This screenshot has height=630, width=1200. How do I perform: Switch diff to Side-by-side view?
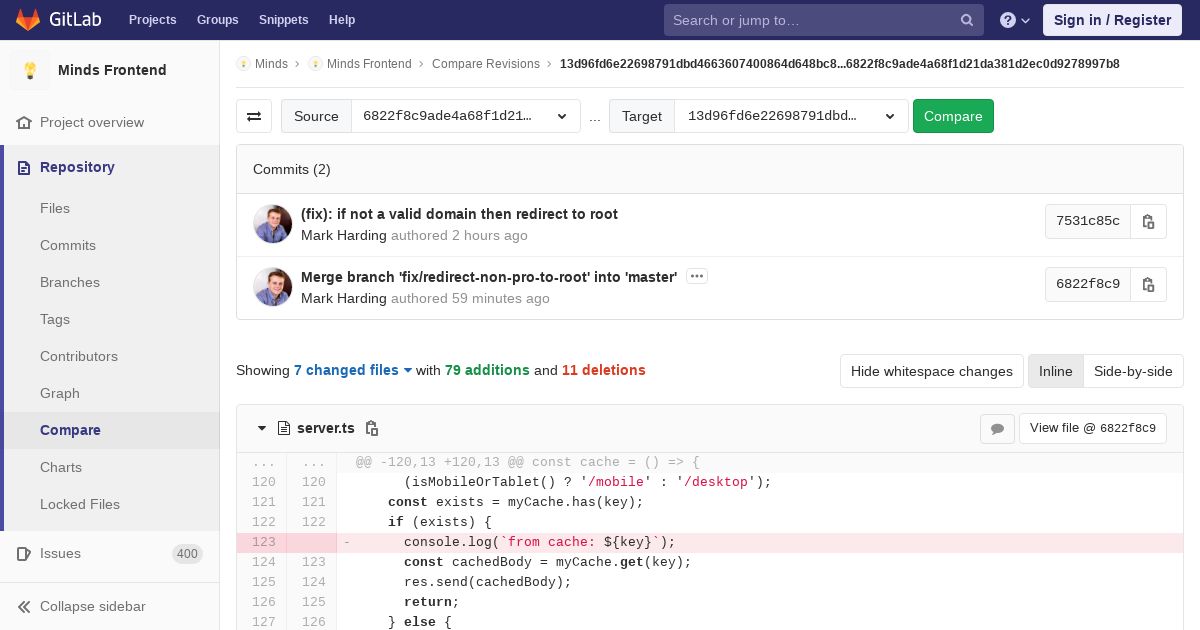[x=1133, y=371]
